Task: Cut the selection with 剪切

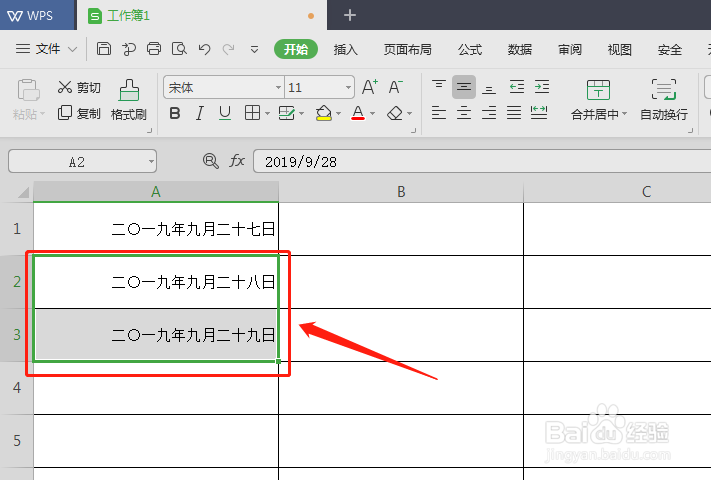Action: pyautogui.click(x=79, y=87)
